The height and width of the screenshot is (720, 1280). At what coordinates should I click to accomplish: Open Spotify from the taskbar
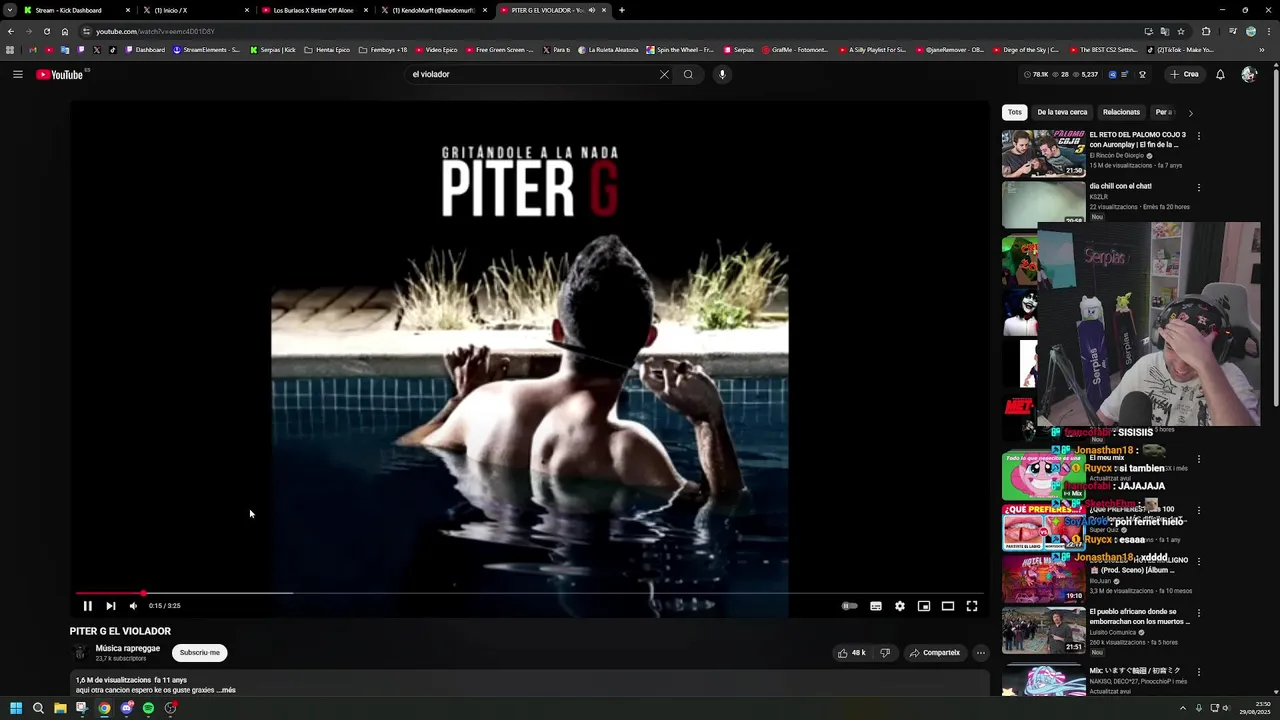click(148, 708)
